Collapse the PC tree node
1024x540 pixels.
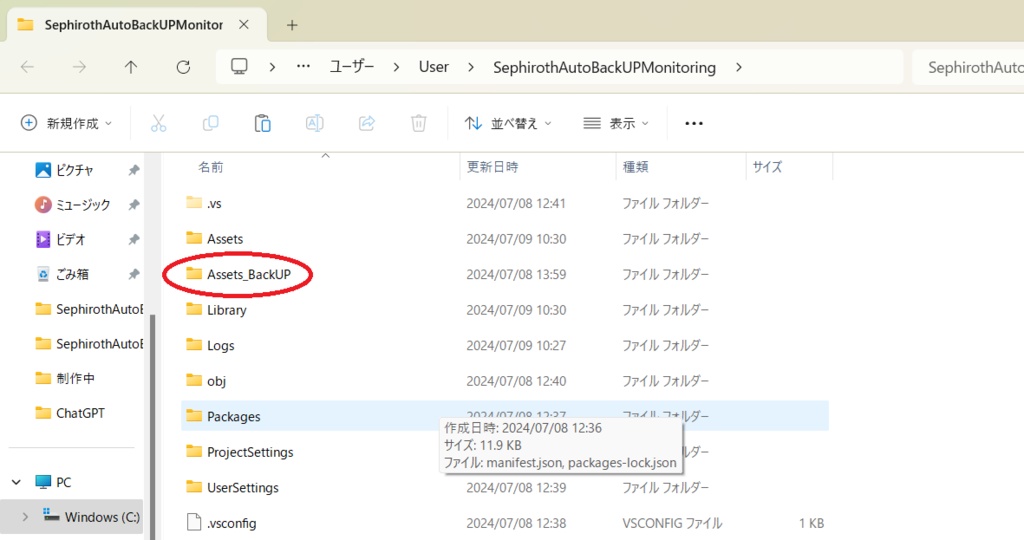tap(16, 482)
